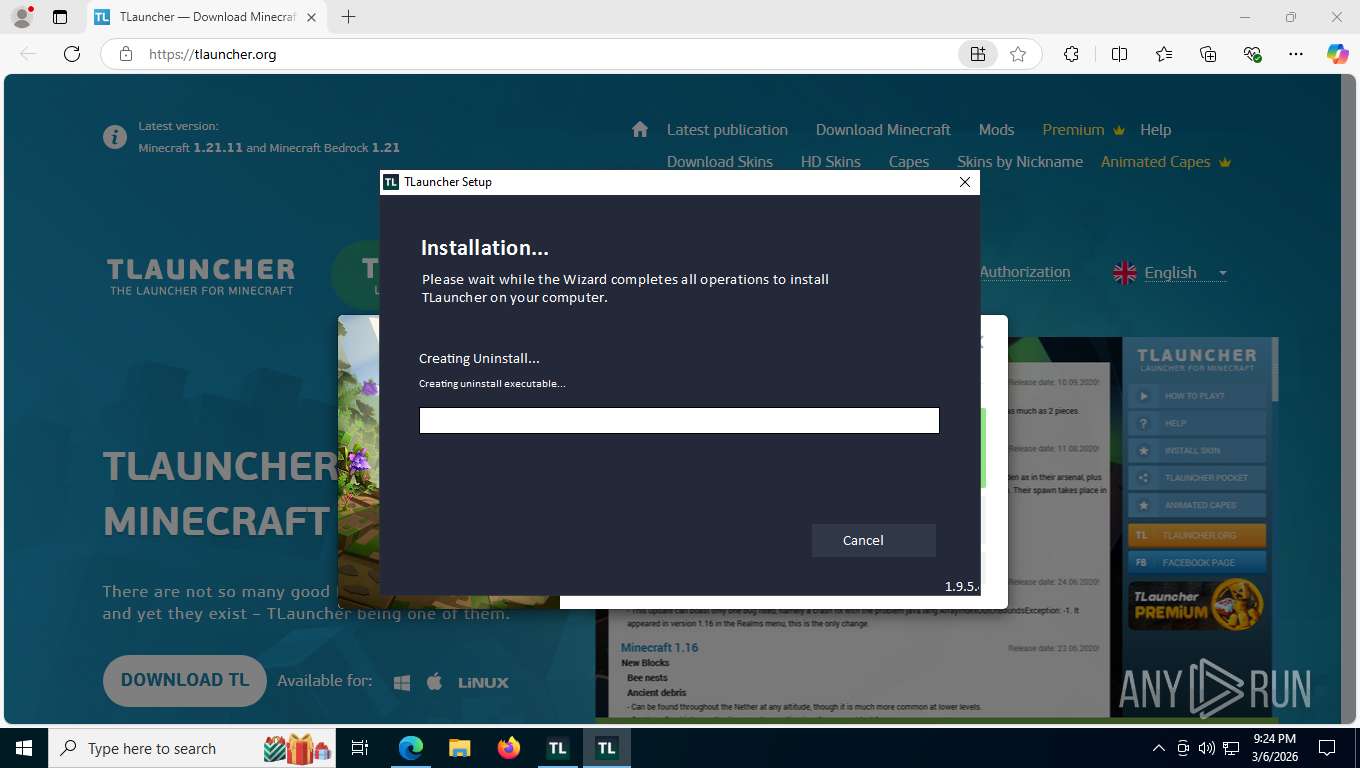Open Latest publication menu item
This screenshot has height=768, width=1360.
click(x=727, y=130)
